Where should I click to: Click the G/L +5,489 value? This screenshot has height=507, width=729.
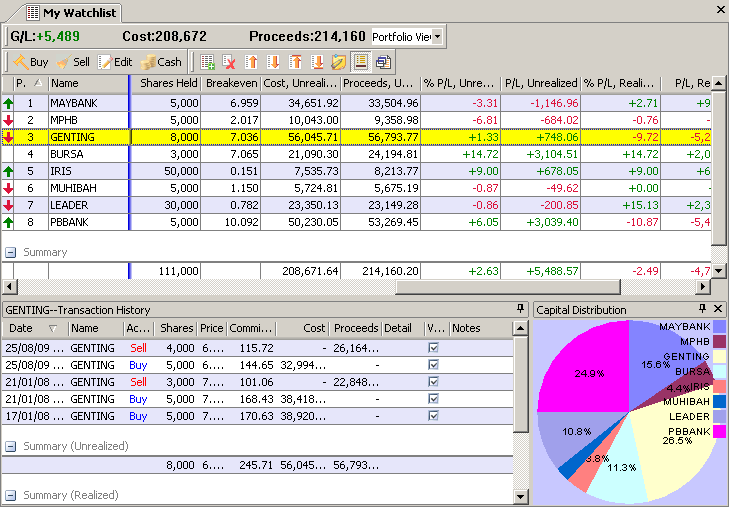point(58,36)
